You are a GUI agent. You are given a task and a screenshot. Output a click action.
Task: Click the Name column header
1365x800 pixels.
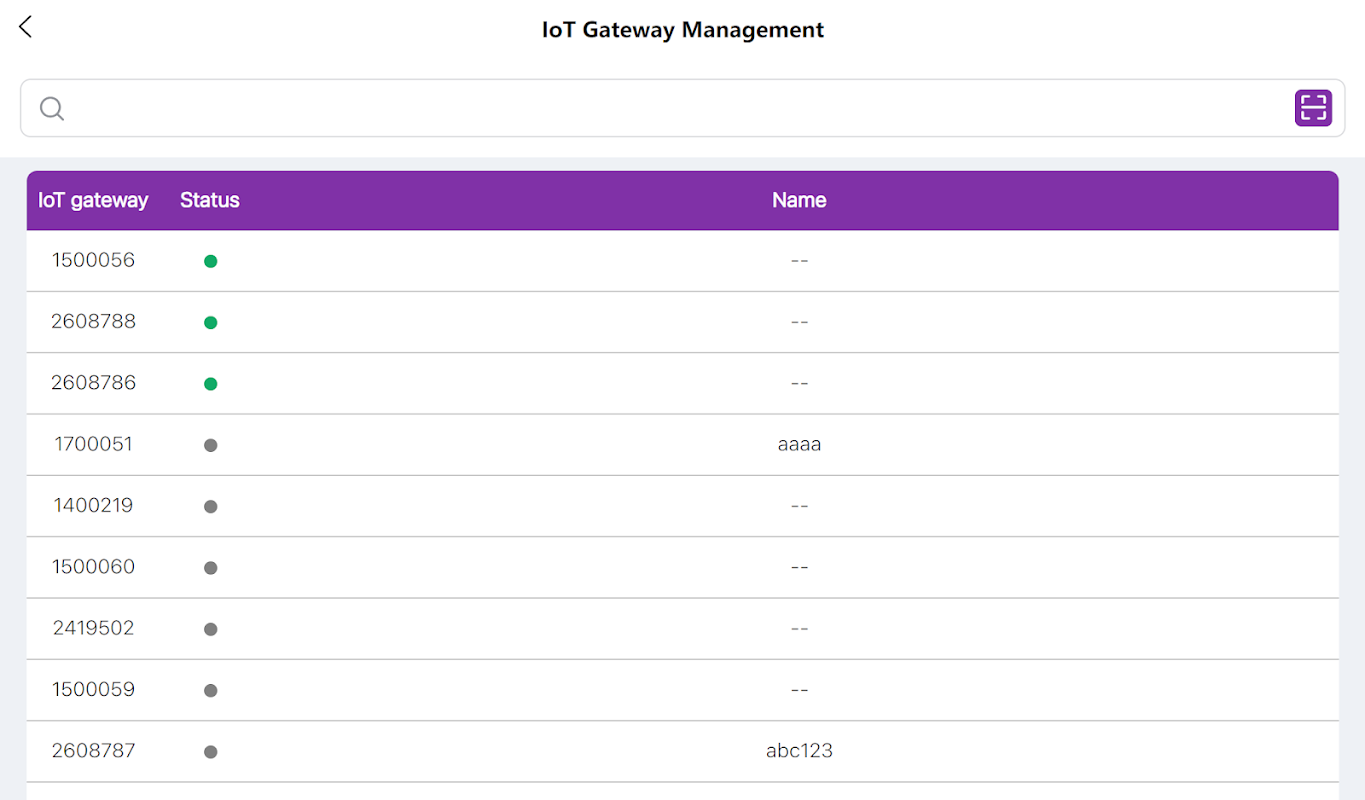coord(799,200)
